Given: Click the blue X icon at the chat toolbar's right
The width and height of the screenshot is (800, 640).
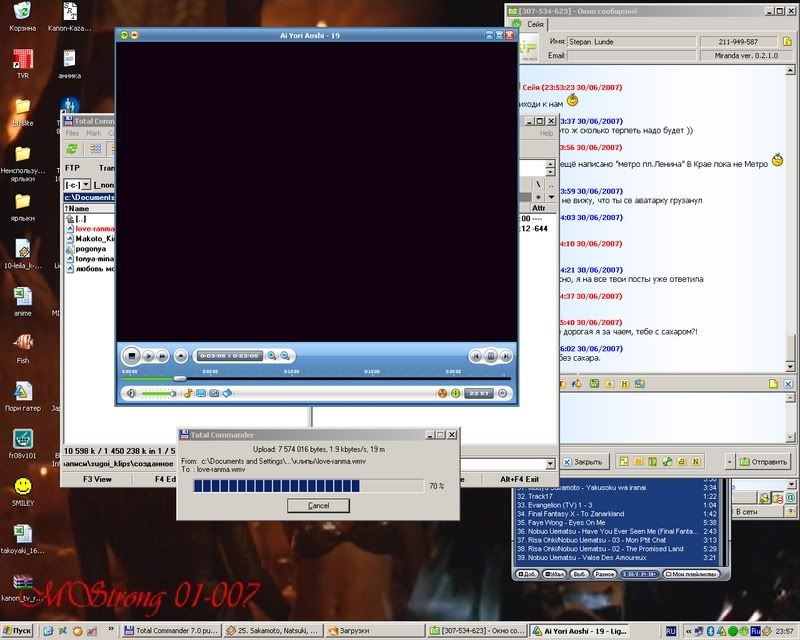Looking at the screenshot, I should click(x=788, y=384).
